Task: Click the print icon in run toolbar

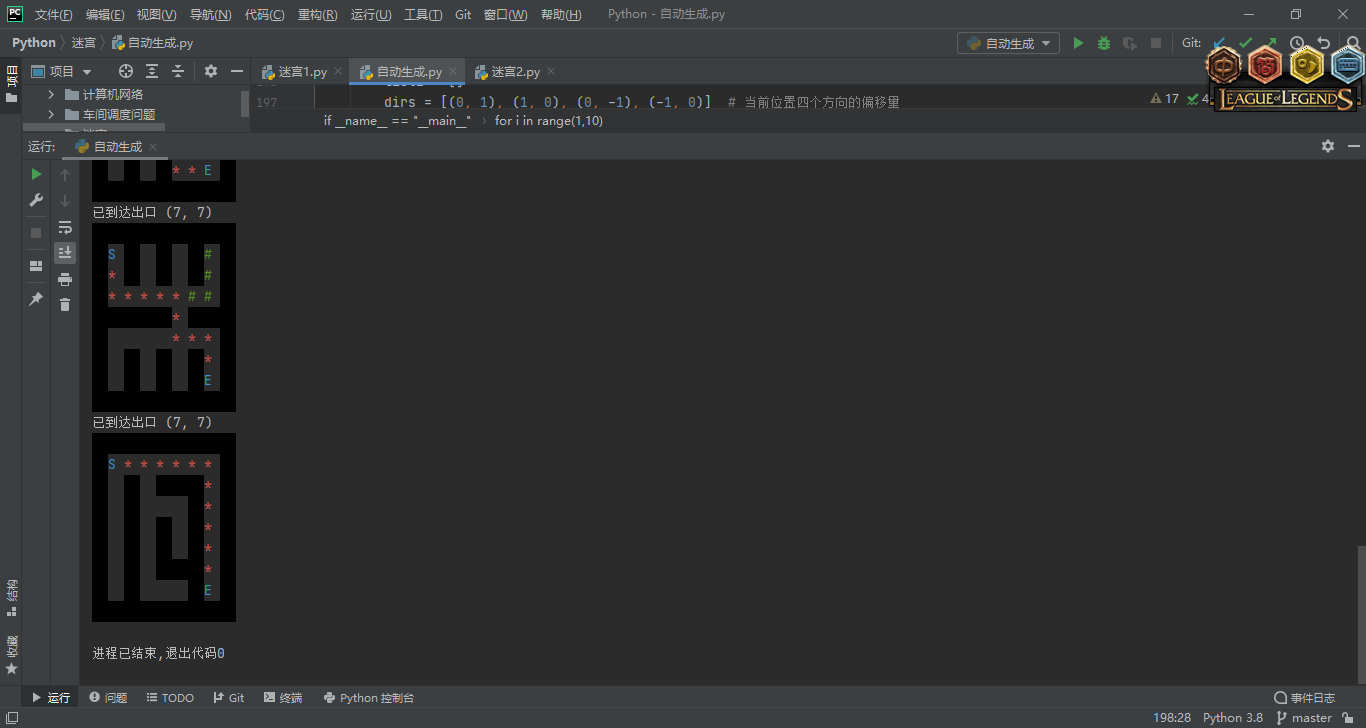Action: click(x=65, y=279)
